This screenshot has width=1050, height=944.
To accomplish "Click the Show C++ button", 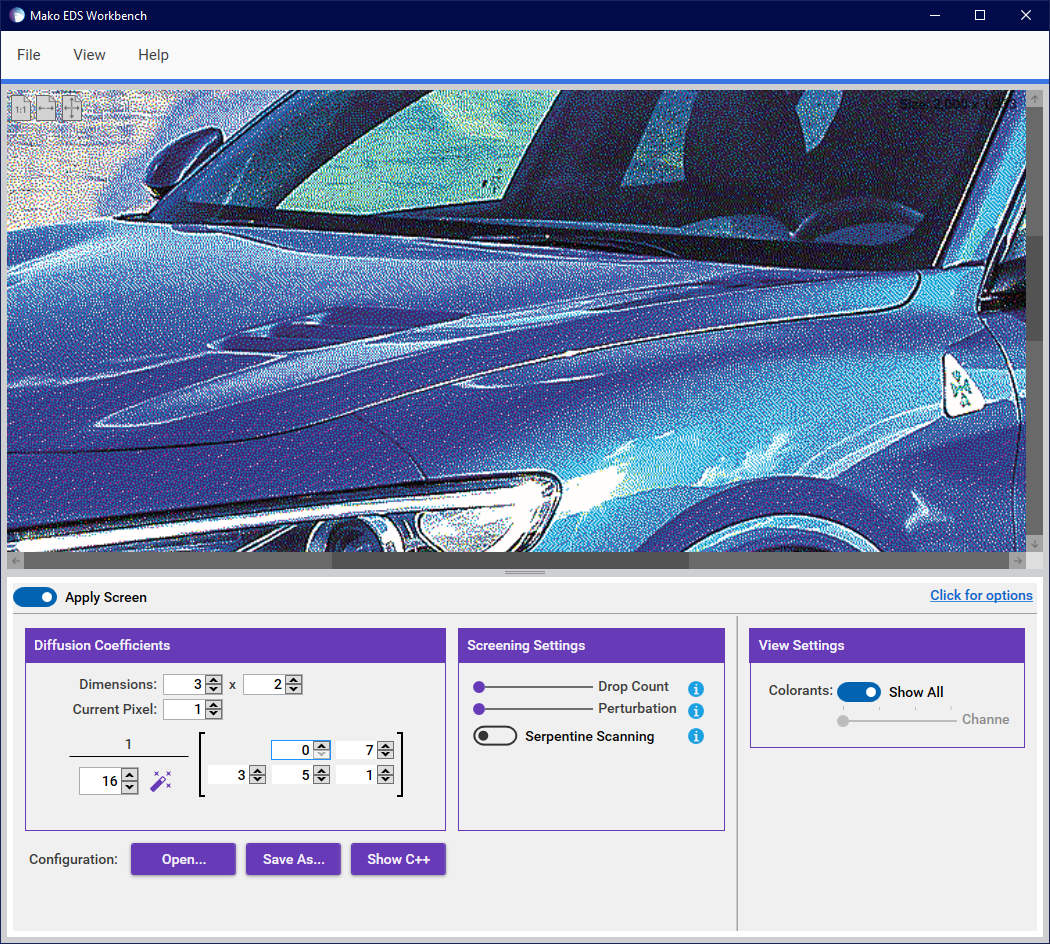I will [x=398, y=859].
